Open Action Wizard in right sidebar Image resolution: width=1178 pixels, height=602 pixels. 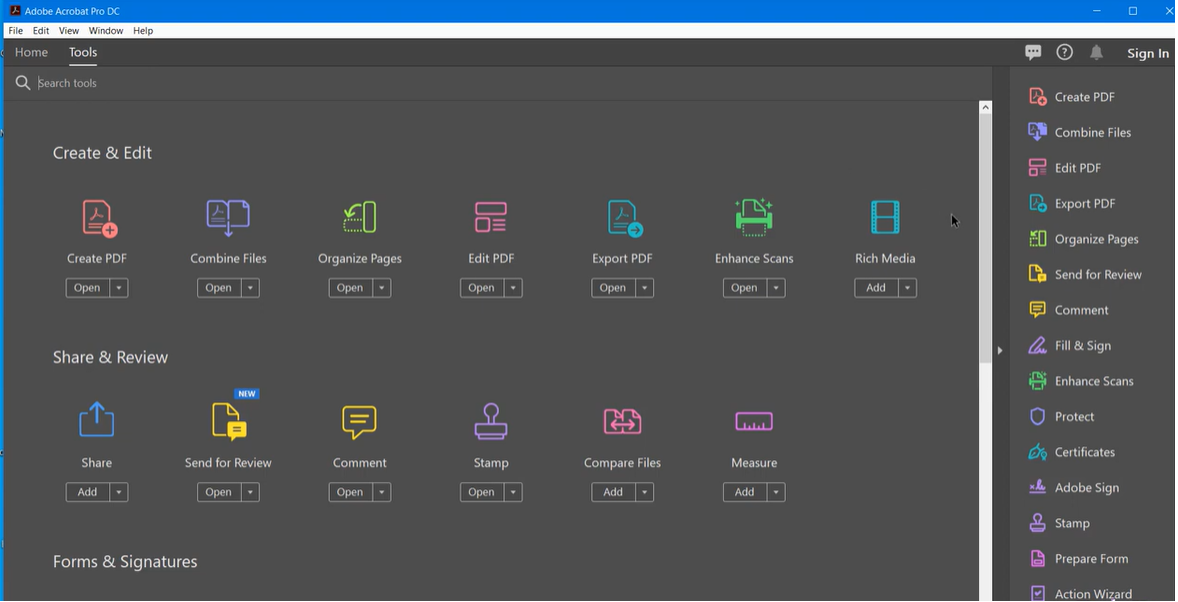(x=1080, y=594)
